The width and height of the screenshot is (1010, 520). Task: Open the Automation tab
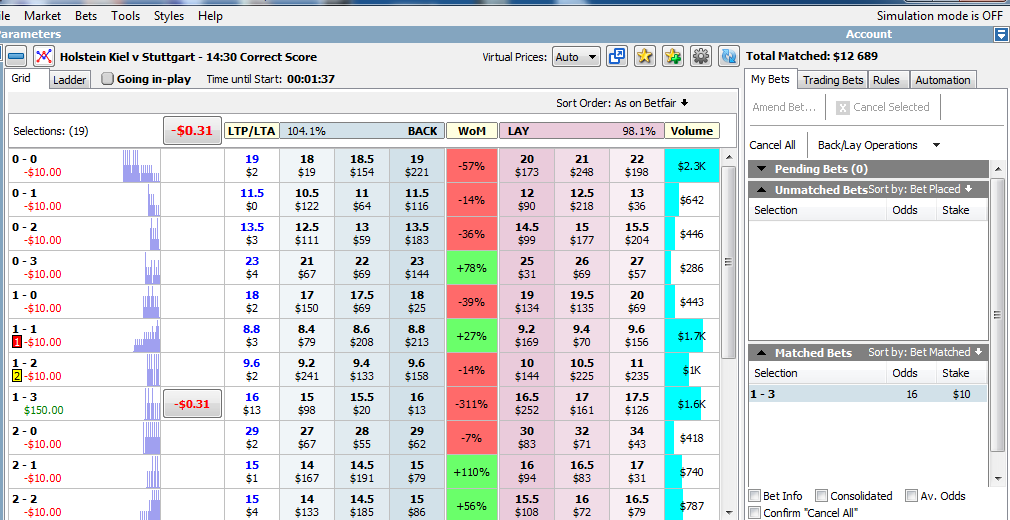pyautogui.click(x=942, y=80)
